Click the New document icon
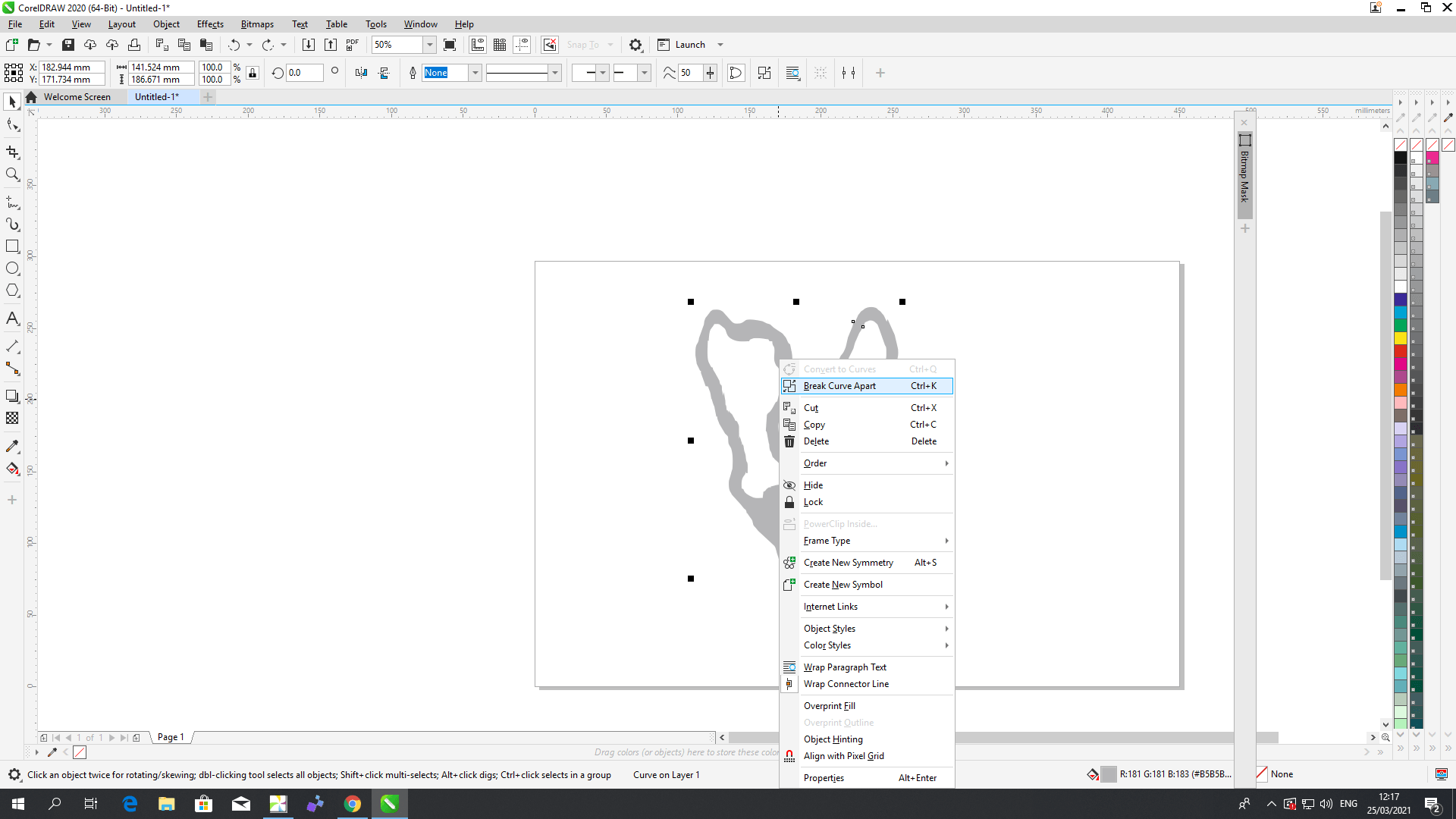The width and height of the screenshot is (1456, 819). click(12, 45)
